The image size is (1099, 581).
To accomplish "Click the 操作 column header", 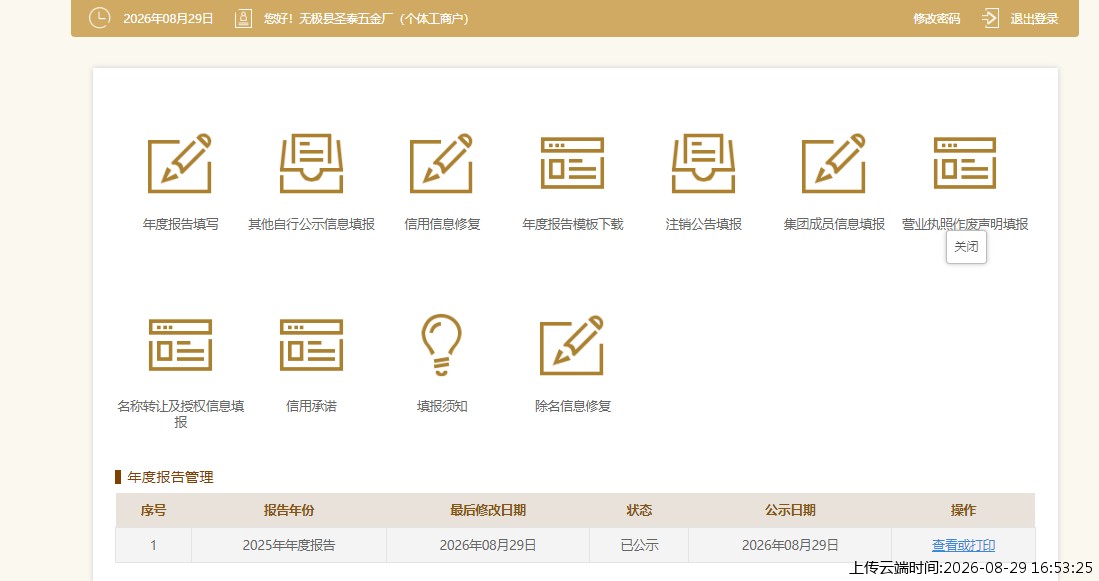I will coord(963,510).
